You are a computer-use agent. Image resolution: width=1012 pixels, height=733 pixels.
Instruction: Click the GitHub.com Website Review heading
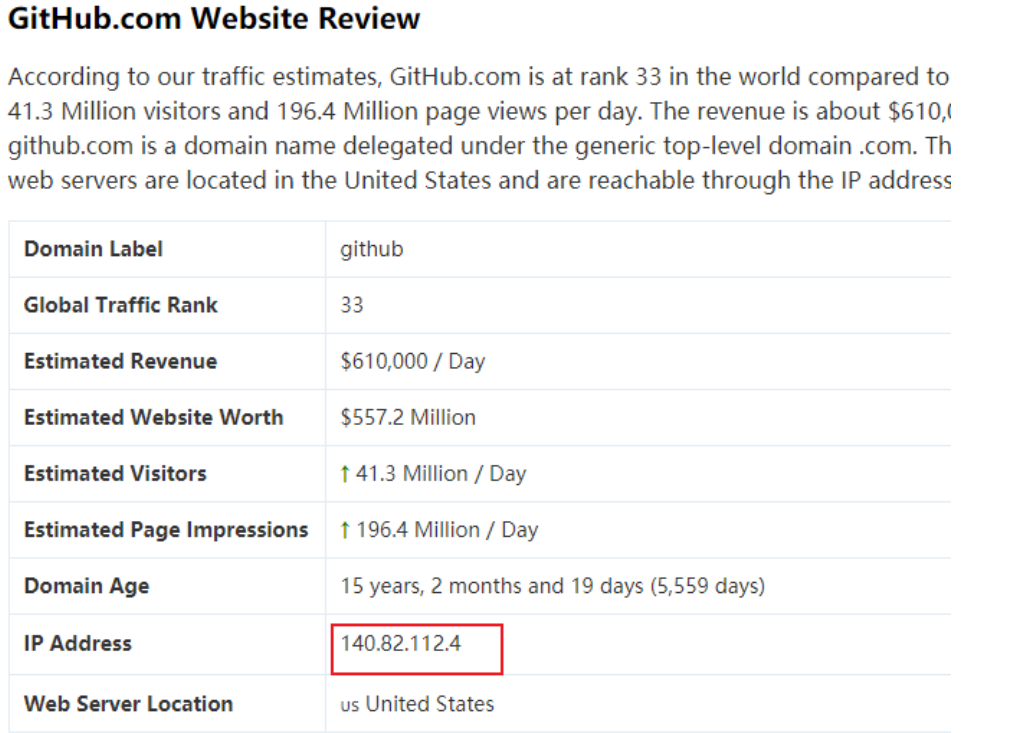[214, 18]
